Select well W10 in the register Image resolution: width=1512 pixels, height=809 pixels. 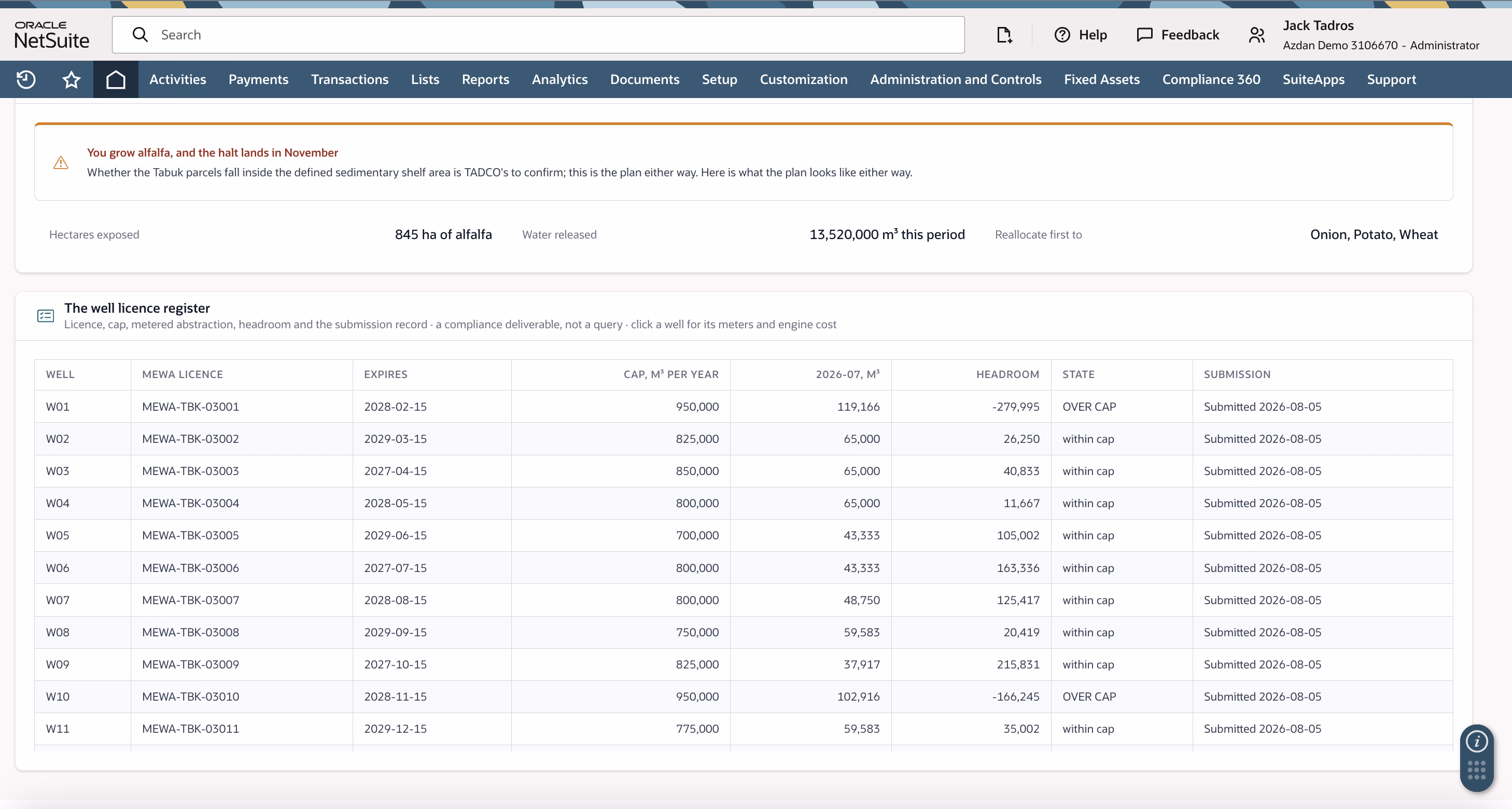tap(743, 696)
